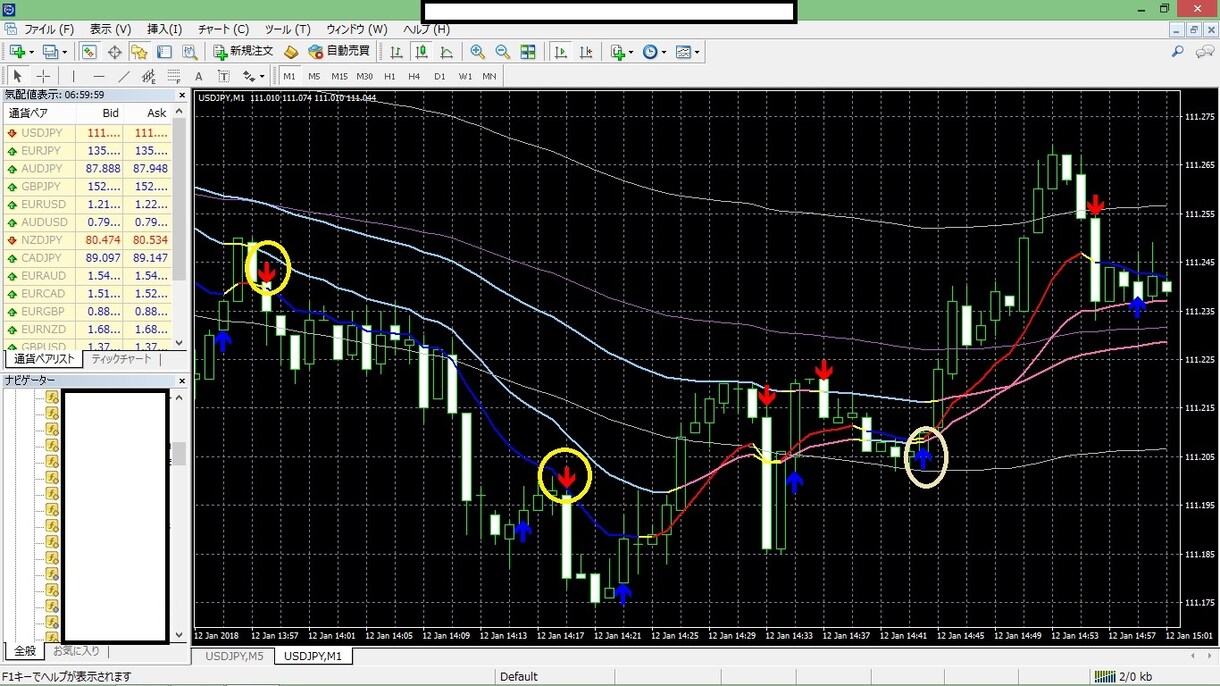Launch MetaEditor via the yellow book icon
Viewport: 1220px width, 686px height.
[x=291, y=52]
